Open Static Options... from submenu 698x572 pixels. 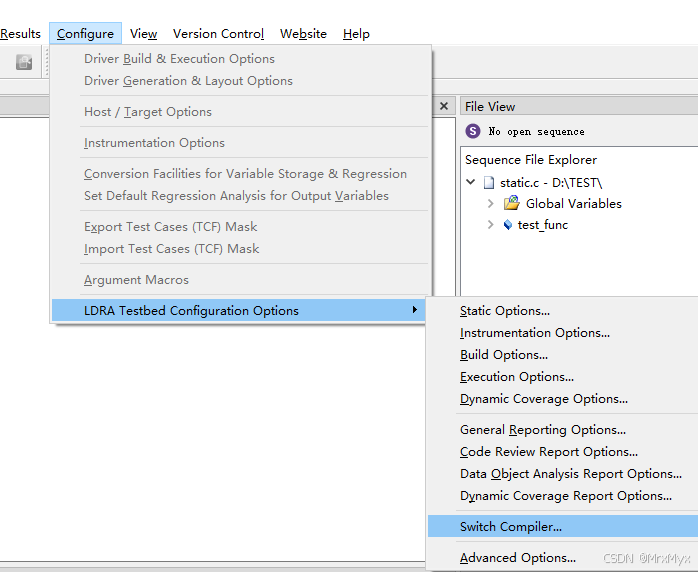505,311
